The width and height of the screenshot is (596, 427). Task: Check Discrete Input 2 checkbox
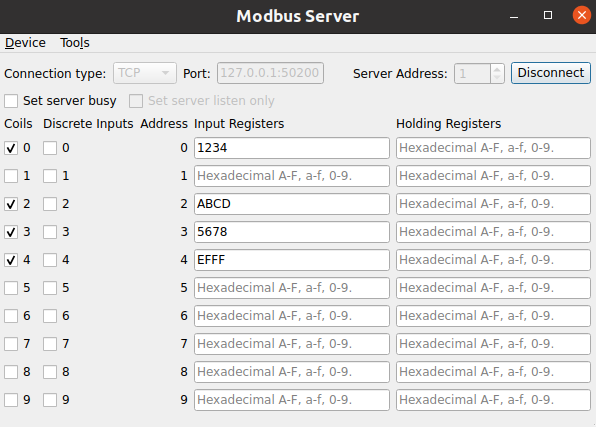(50, 204)
